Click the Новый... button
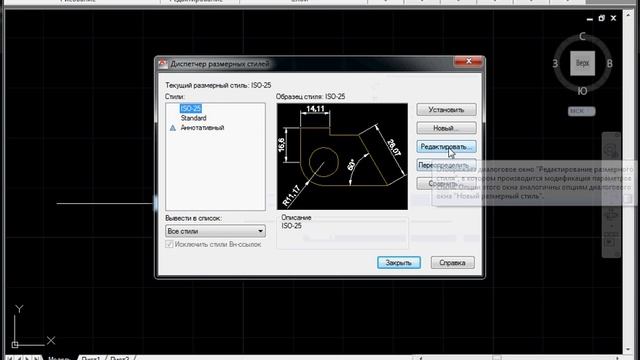The width and height of the screenshot is (640, 360). 446,128
